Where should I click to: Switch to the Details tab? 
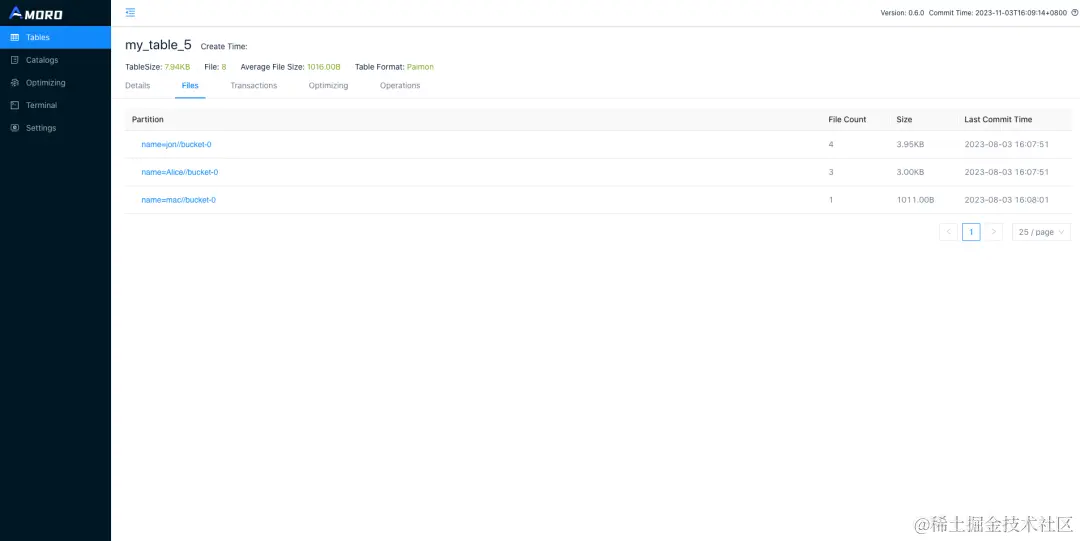point(137,85)
